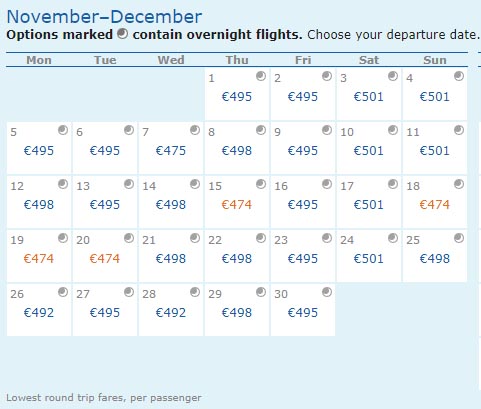Pick day 30 fare of €495
Viewport: 481px width, 409px height.
point(303,313)
